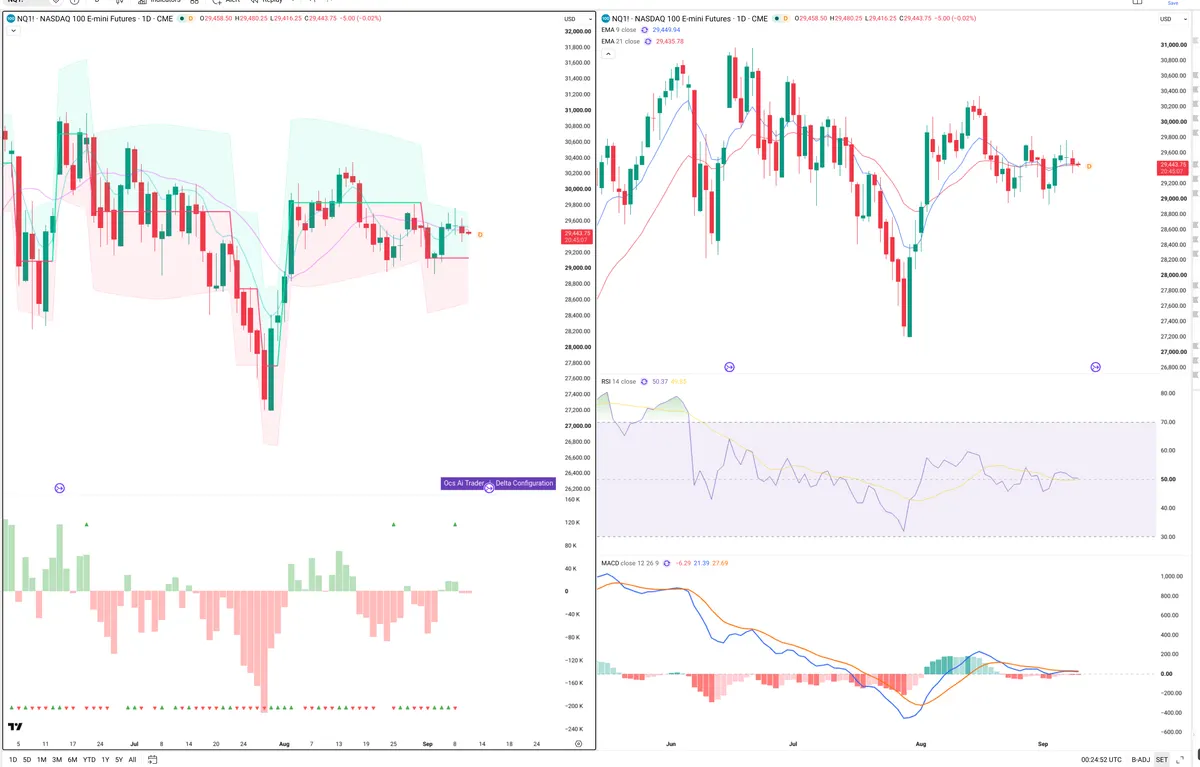The width and height of the screenshot is (1200, 767).
Task: Collapse the left chart's indicator legend chevron
Action: tap(14, 31)
